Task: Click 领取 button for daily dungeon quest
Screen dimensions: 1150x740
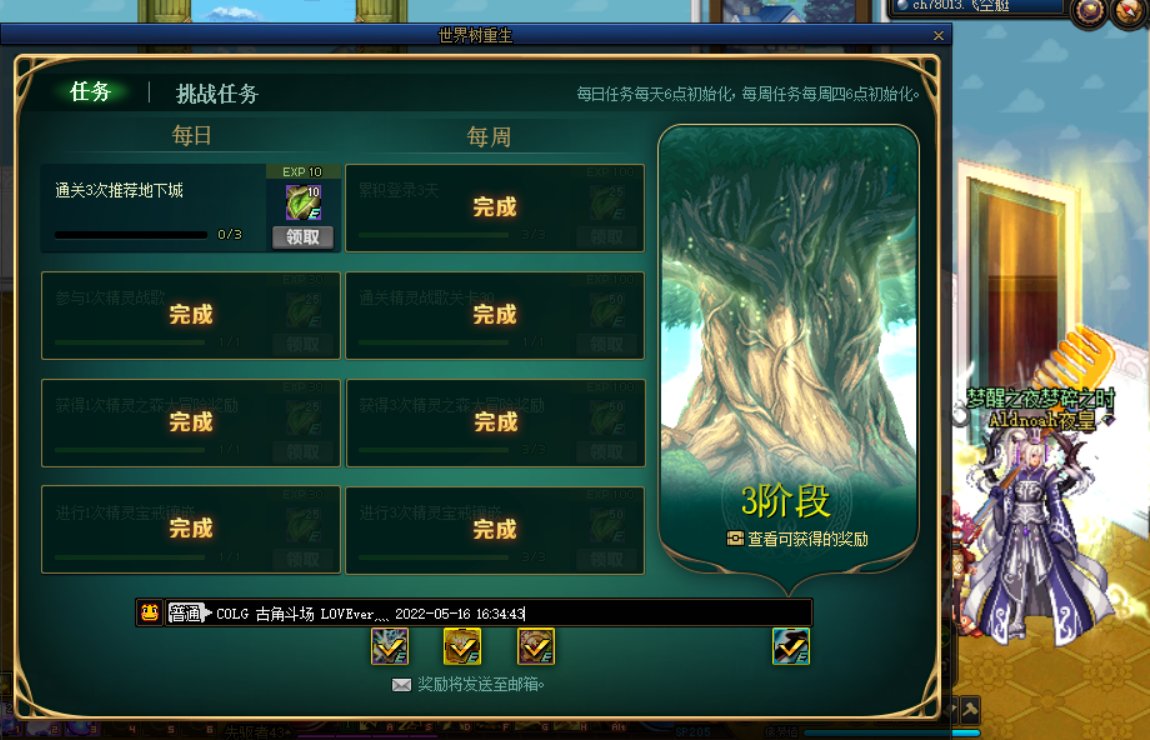Action: [303, 237]
